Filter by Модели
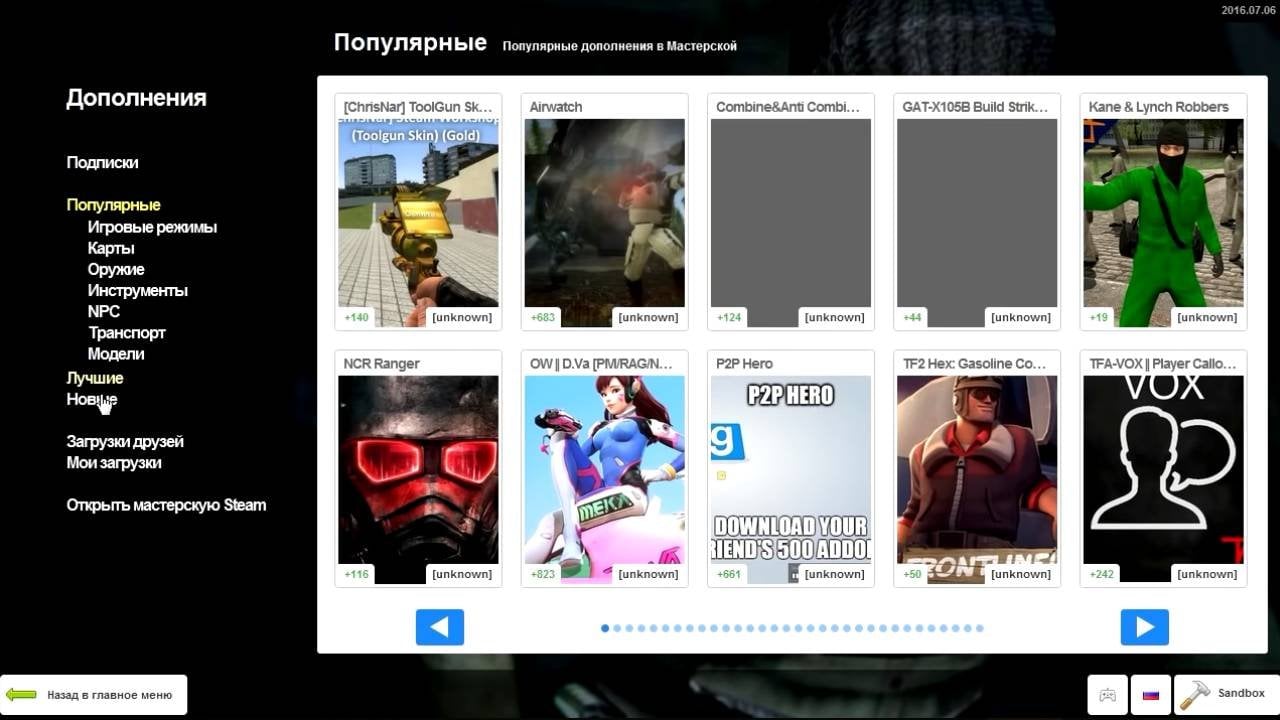This screenshot has width=1280, height=720. (116, 354)
